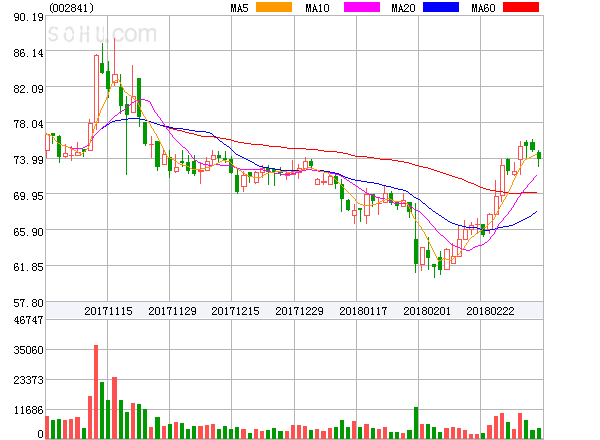This screenshot has height=440, width=600.
Task: Click the 57.80 price axis label
Action: pyautogui.click(x=29, y=303)
